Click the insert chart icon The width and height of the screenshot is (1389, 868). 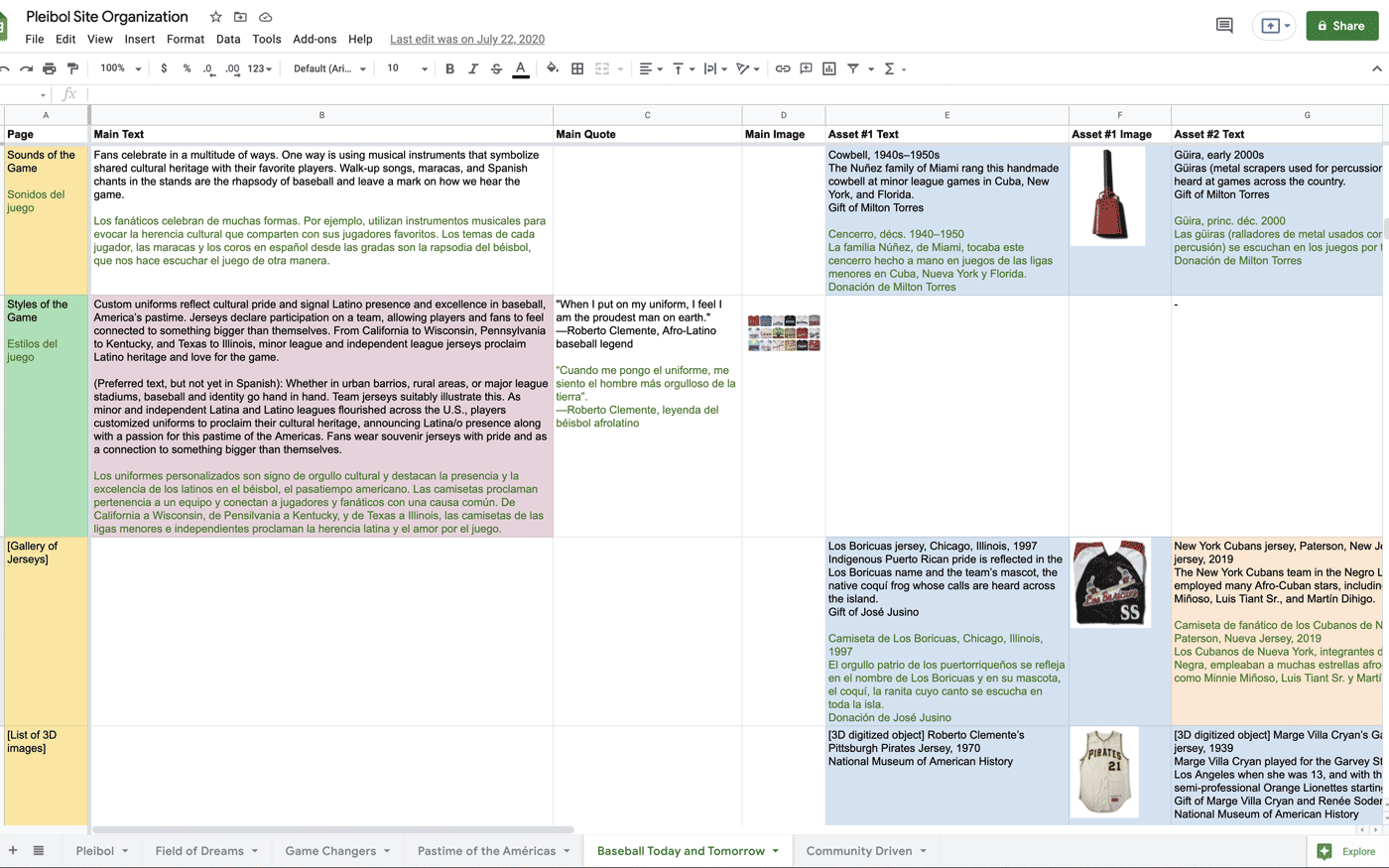[829, 68]
